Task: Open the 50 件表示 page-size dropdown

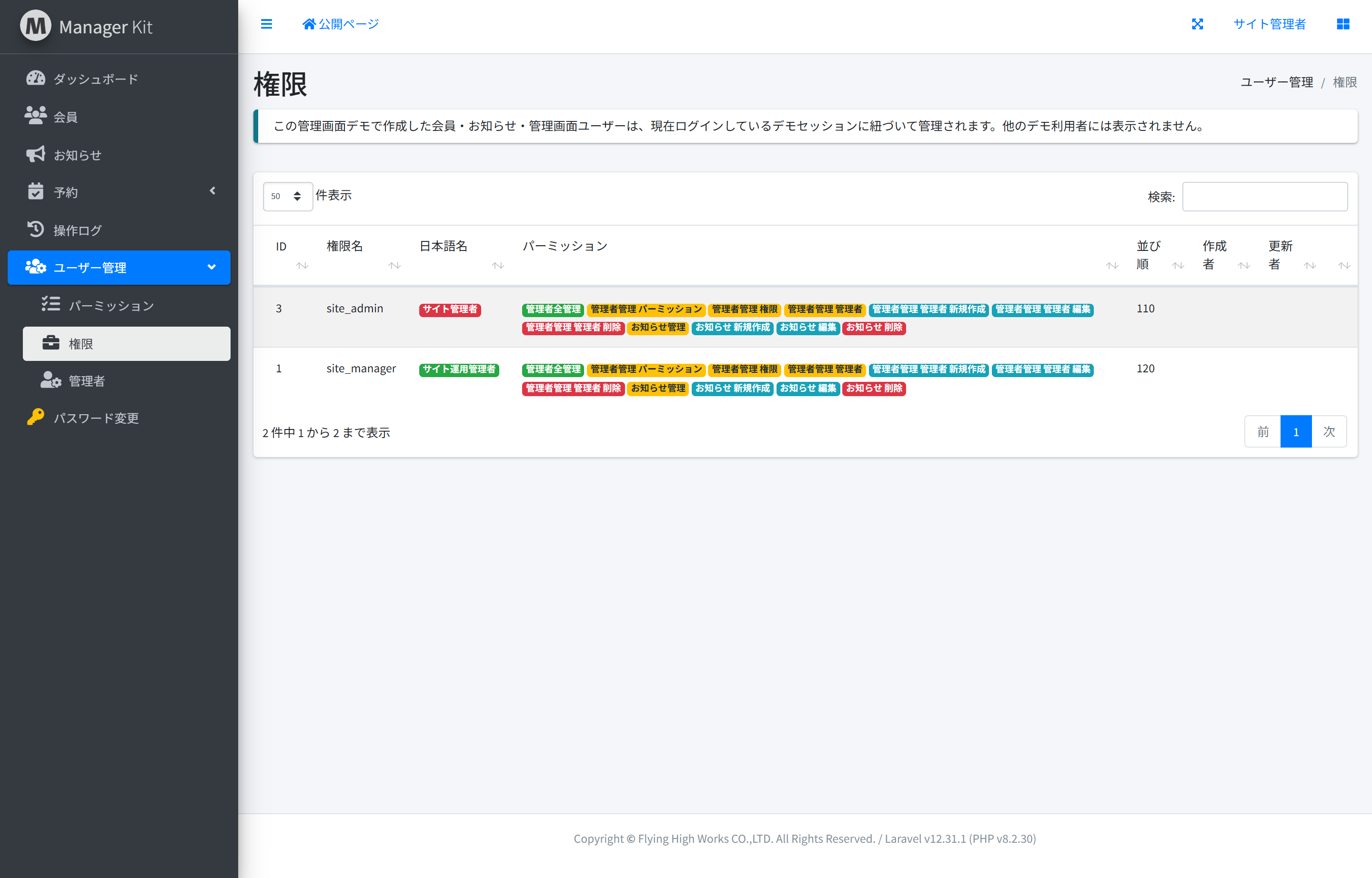Action: click(x=288, y=196)
